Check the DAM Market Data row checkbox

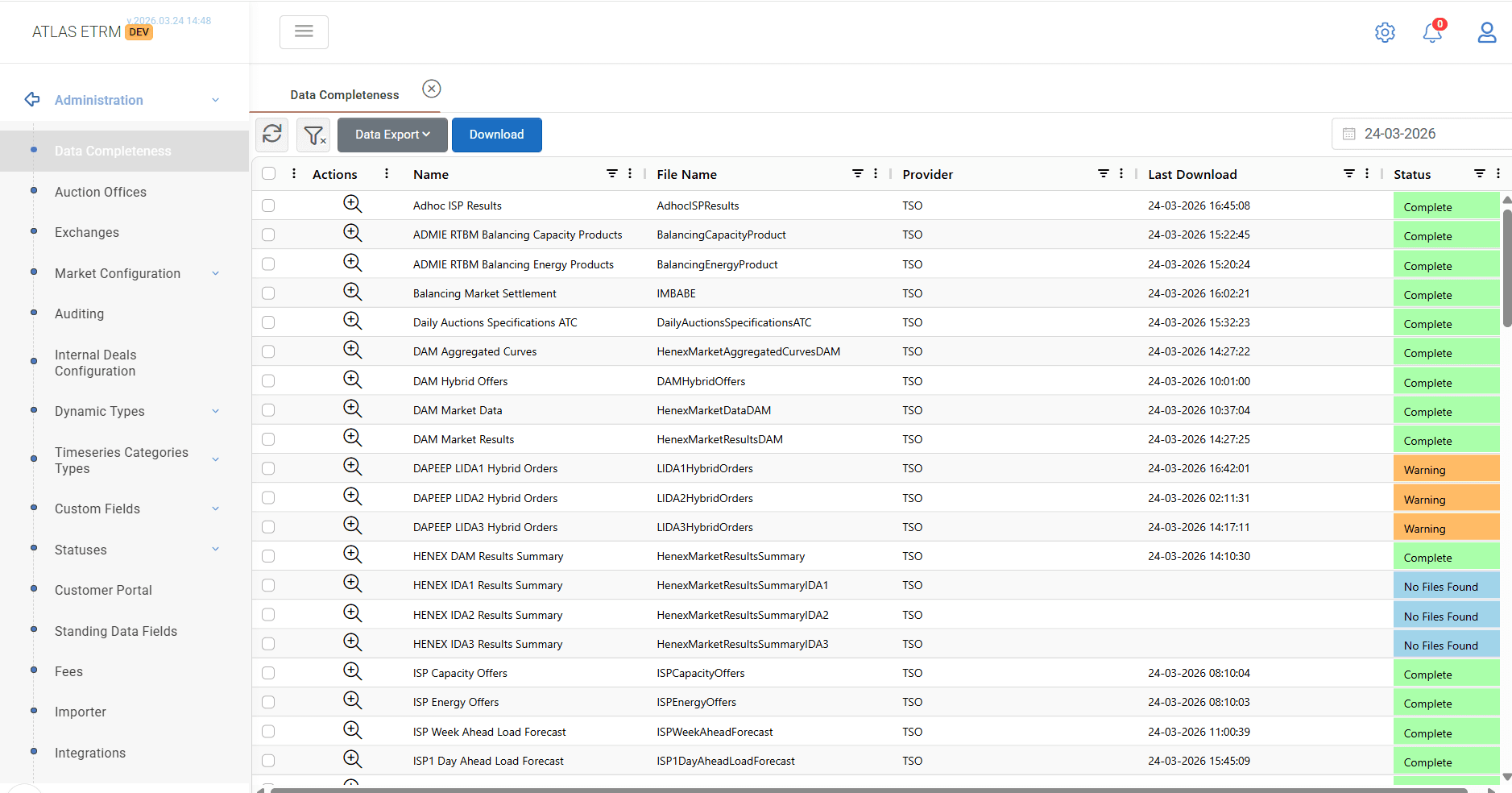coord(268,410)
